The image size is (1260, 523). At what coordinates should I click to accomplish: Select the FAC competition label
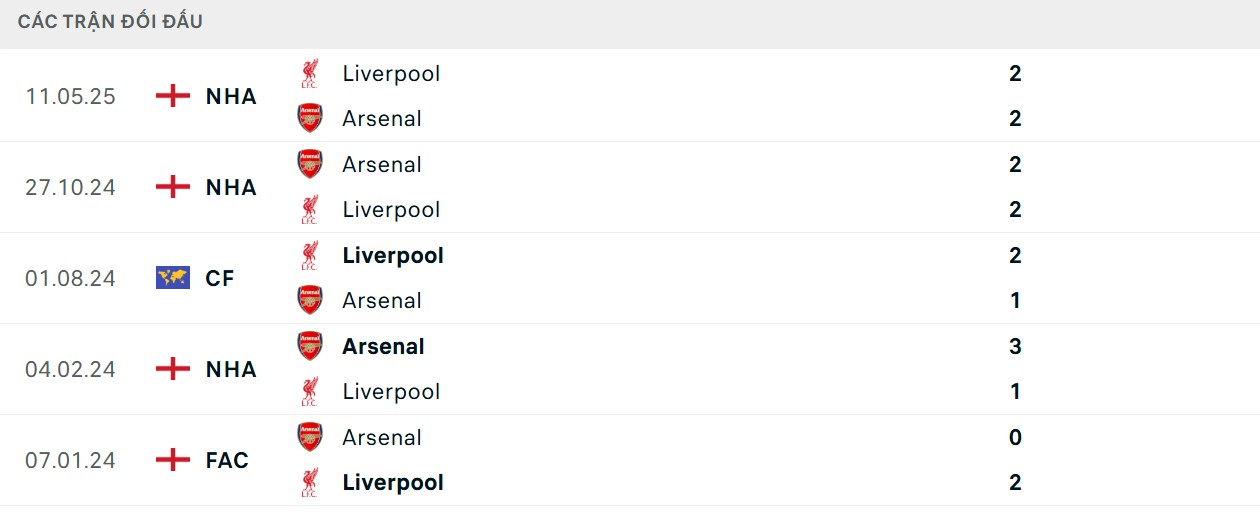click(x=227, y=460)
